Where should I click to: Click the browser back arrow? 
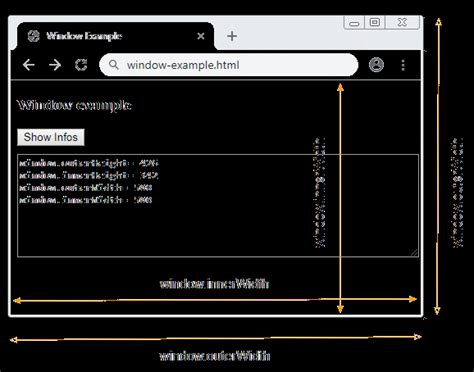point(29,65)
